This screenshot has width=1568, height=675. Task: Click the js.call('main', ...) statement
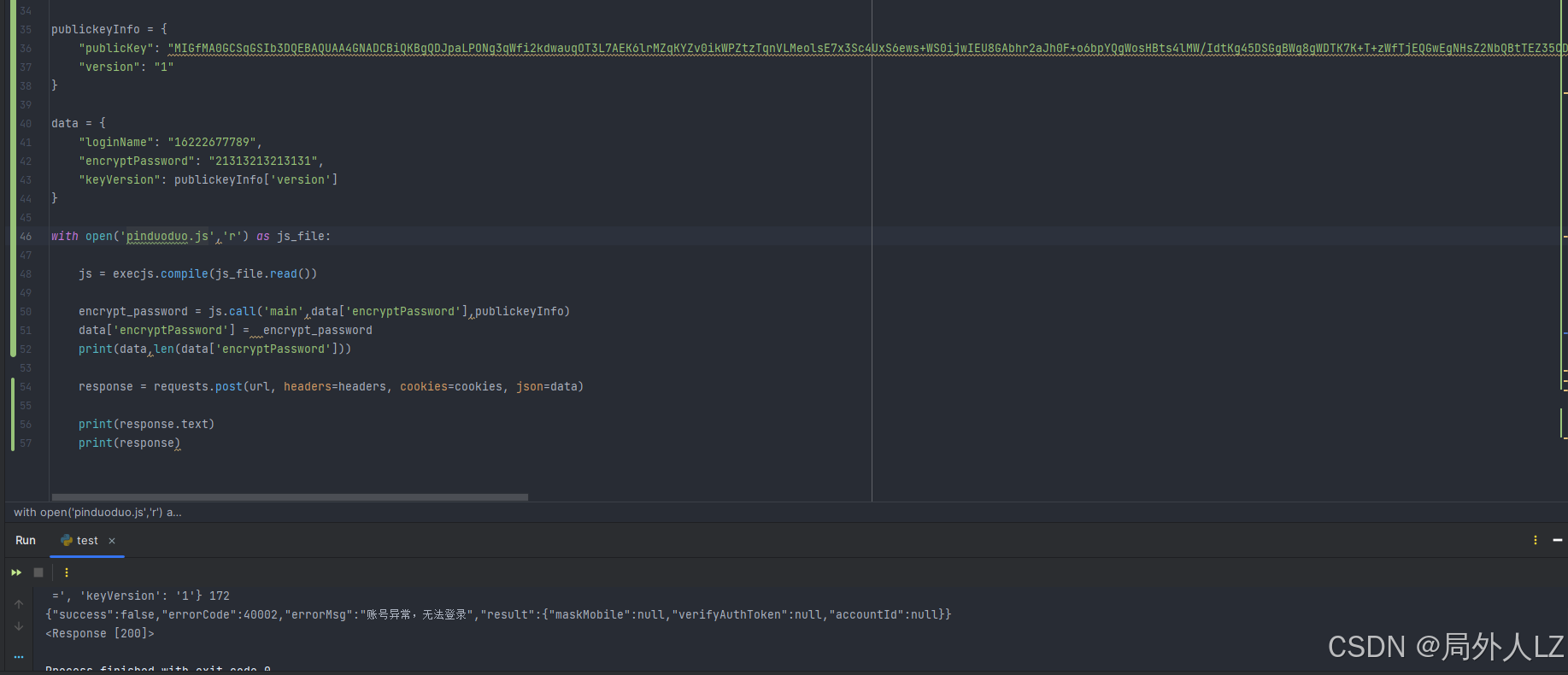(x=324, y=312)
